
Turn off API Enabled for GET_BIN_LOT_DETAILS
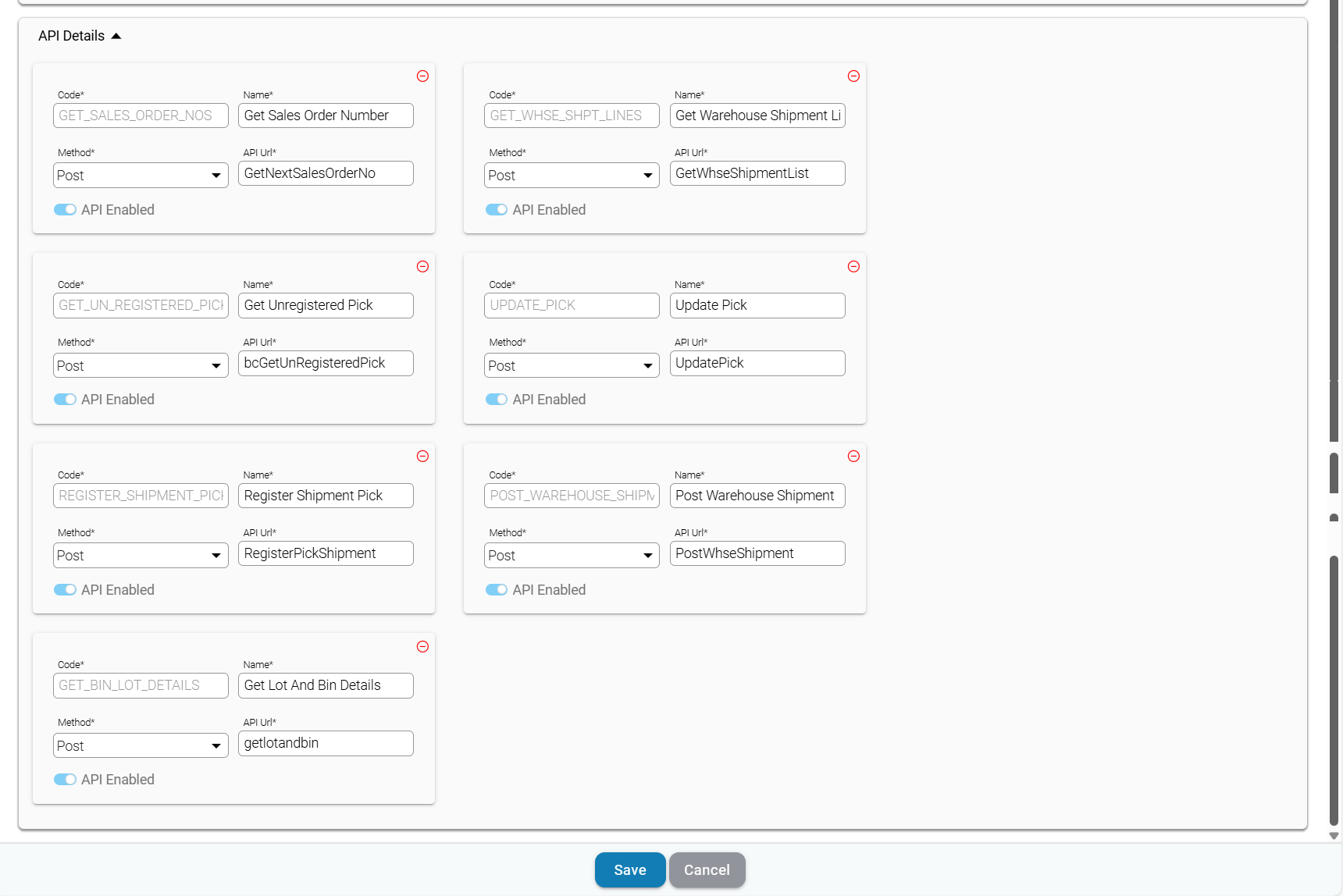pyautogui.click(x=65, y=780)
